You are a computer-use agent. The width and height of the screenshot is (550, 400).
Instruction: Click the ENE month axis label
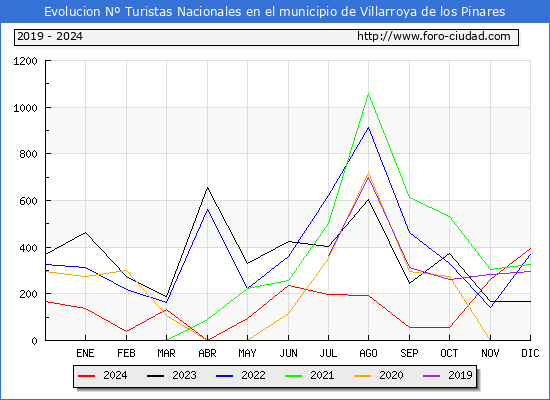[85, 353]
